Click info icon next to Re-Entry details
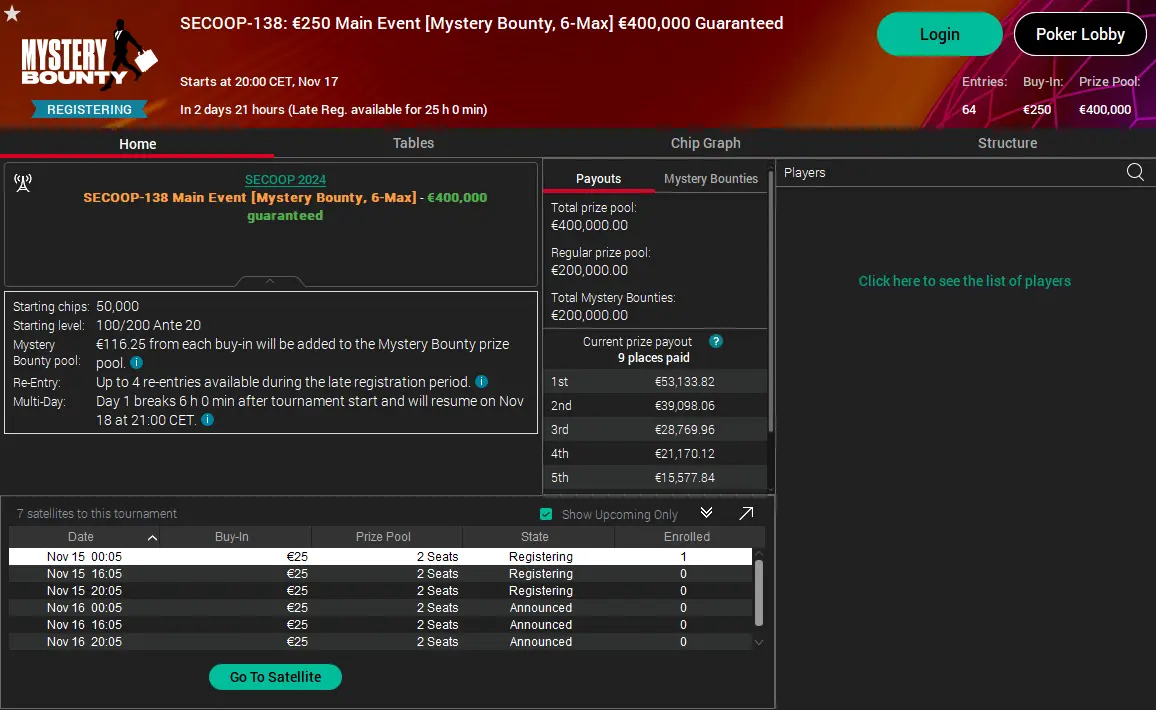 click(x=481, y=382)
